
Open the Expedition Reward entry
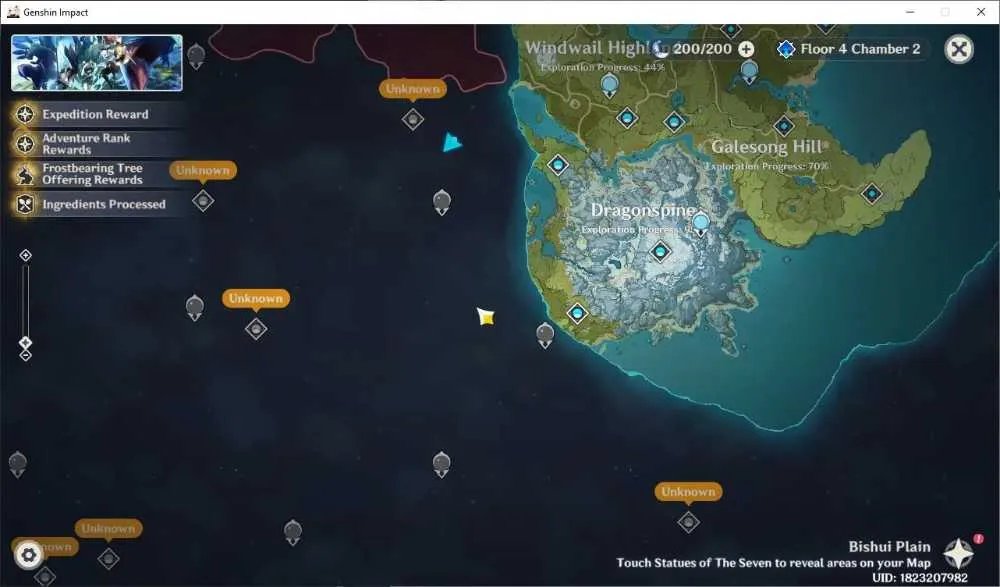pos(97,114)
